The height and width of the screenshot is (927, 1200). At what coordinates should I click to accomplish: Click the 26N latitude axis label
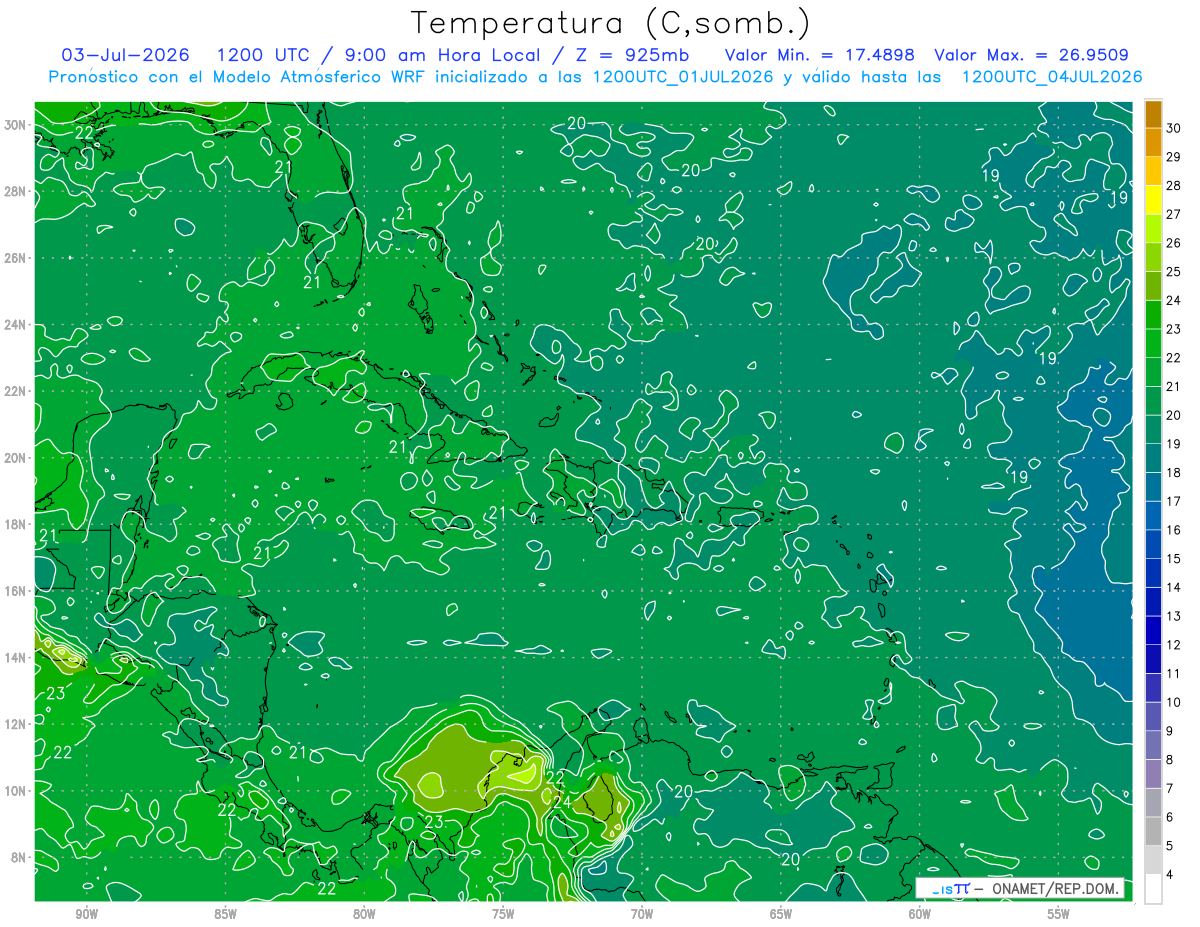tap(16, 258)
